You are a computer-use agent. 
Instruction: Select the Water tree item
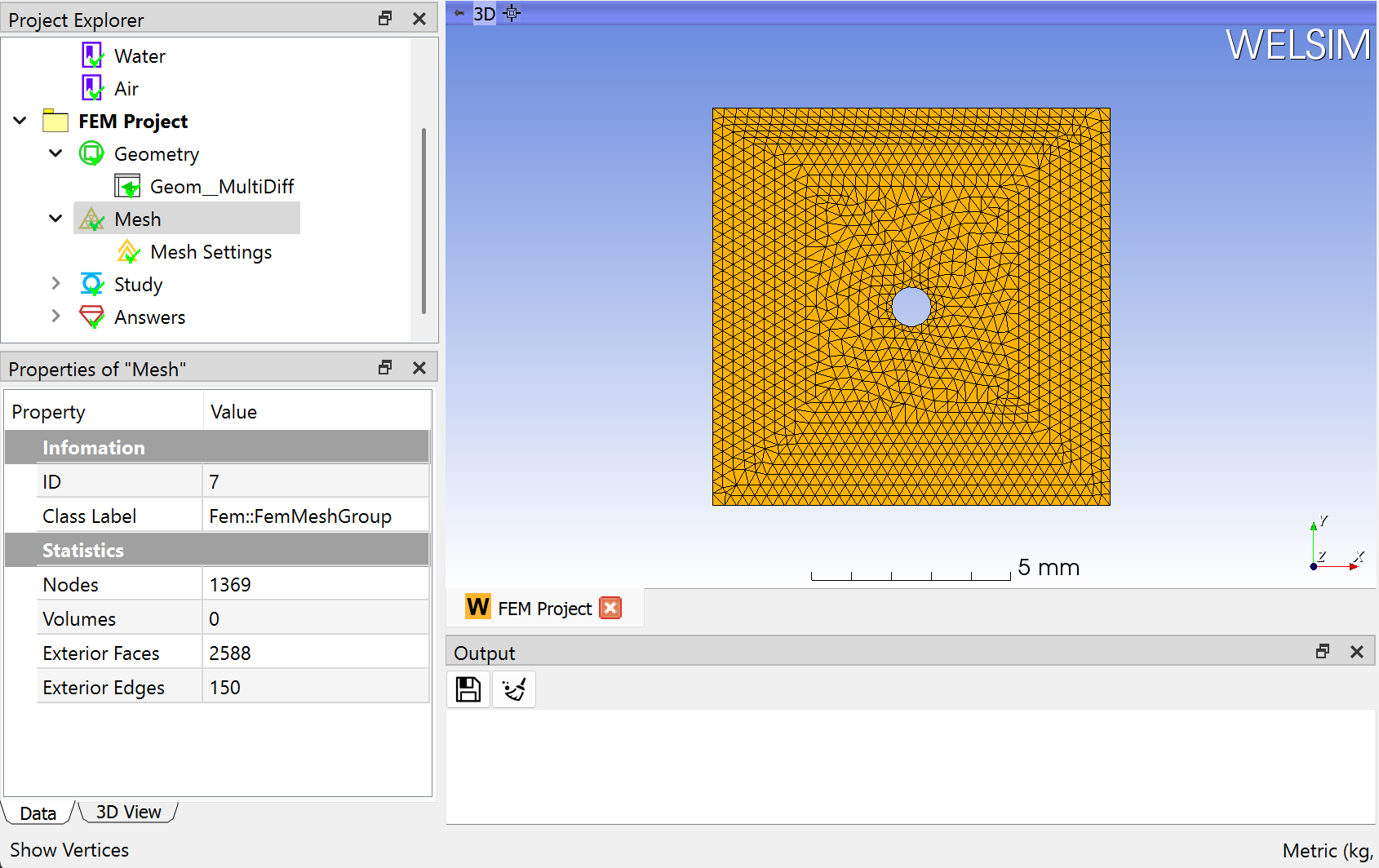140,56
